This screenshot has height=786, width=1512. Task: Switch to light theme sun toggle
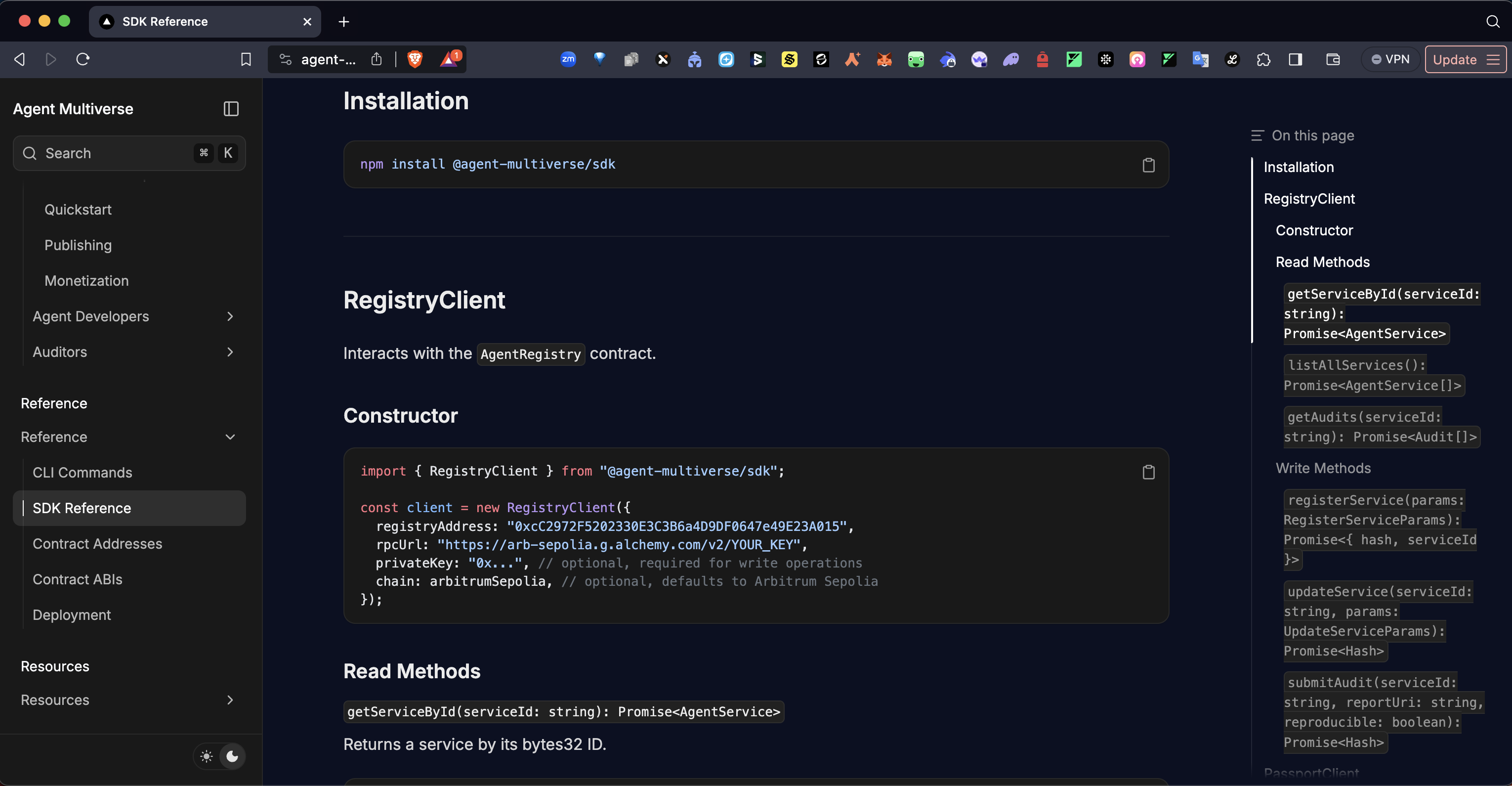[207, 756]
